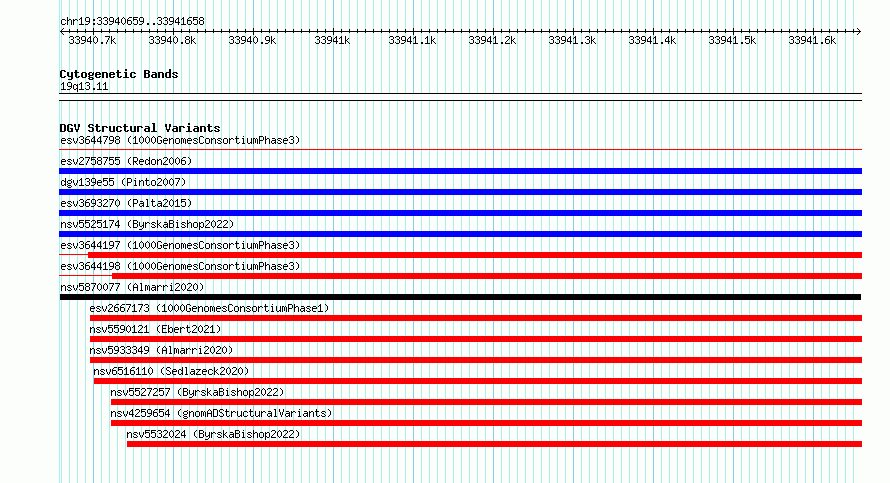Click the 33941.6k ruler tick label

(x=812, y=40)
